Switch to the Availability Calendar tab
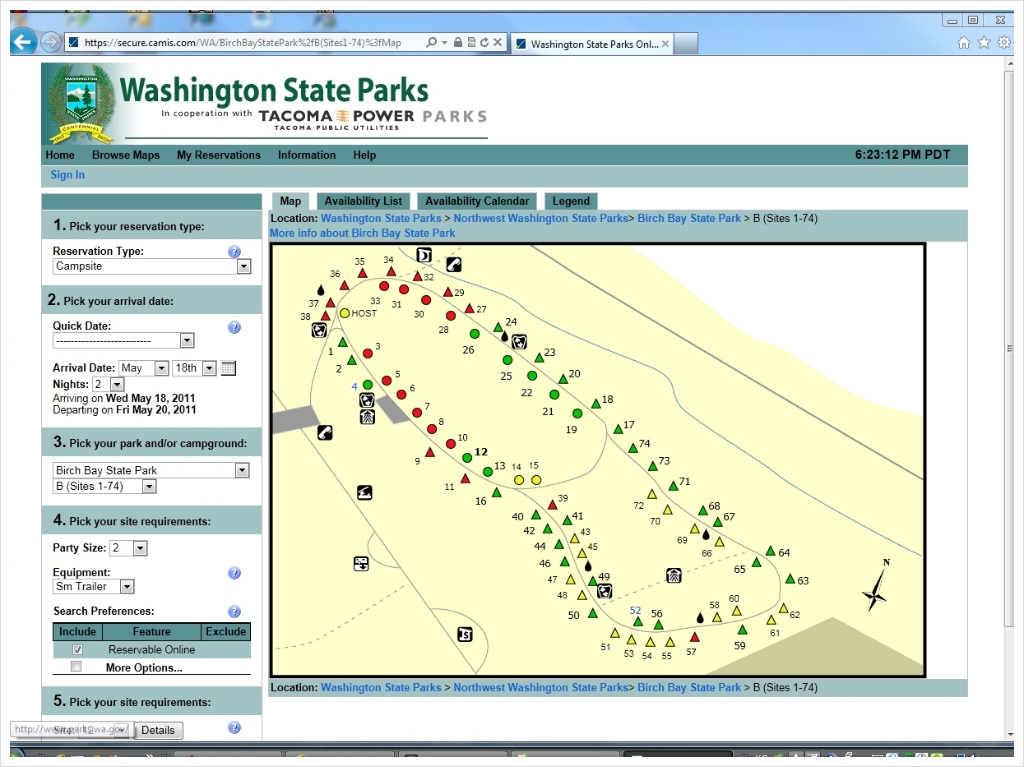1024x767 pixels. [x=477, y=201]
